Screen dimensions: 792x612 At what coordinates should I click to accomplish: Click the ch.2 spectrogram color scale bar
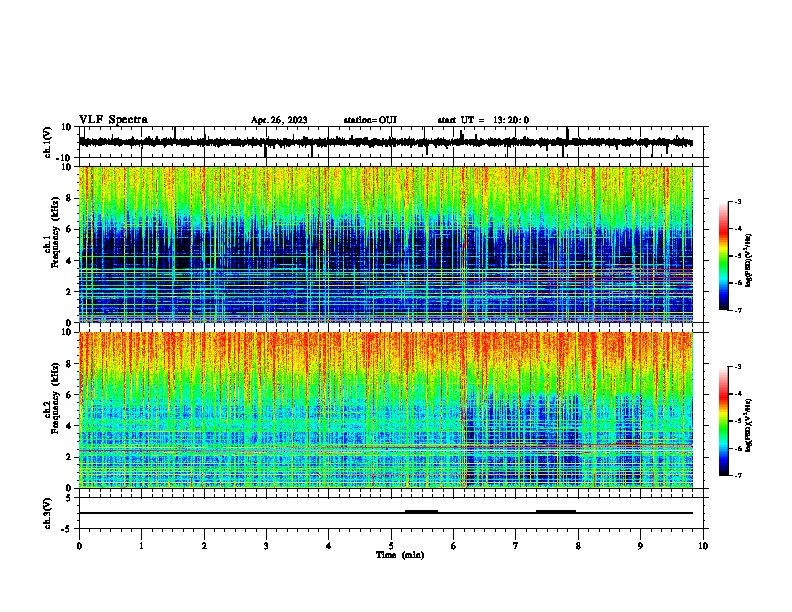click(x=724, y=421)
